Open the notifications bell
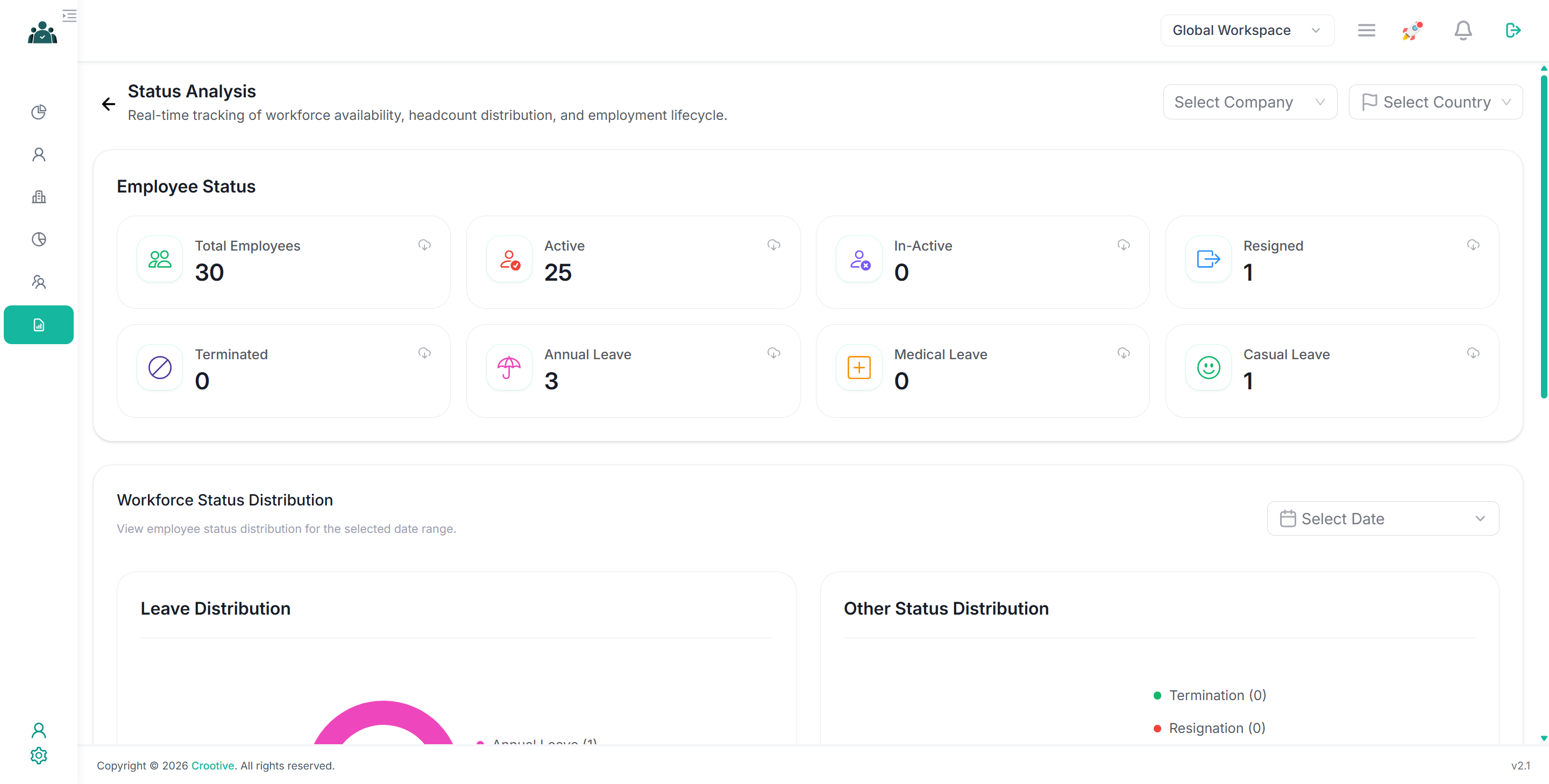The width and height of the screenshot is (1549, 784). (1463, 30)
